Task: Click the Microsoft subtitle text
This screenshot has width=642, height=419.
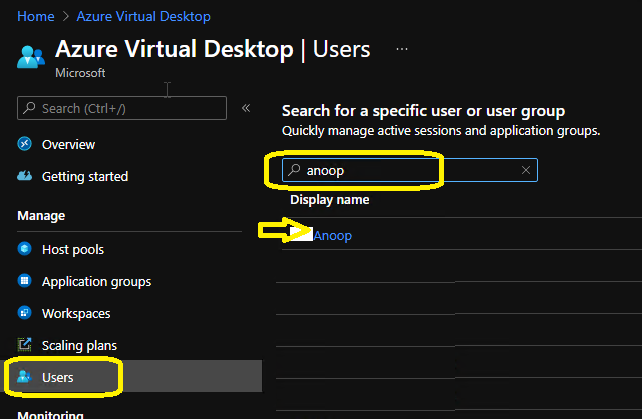Action: coord(80,73)
